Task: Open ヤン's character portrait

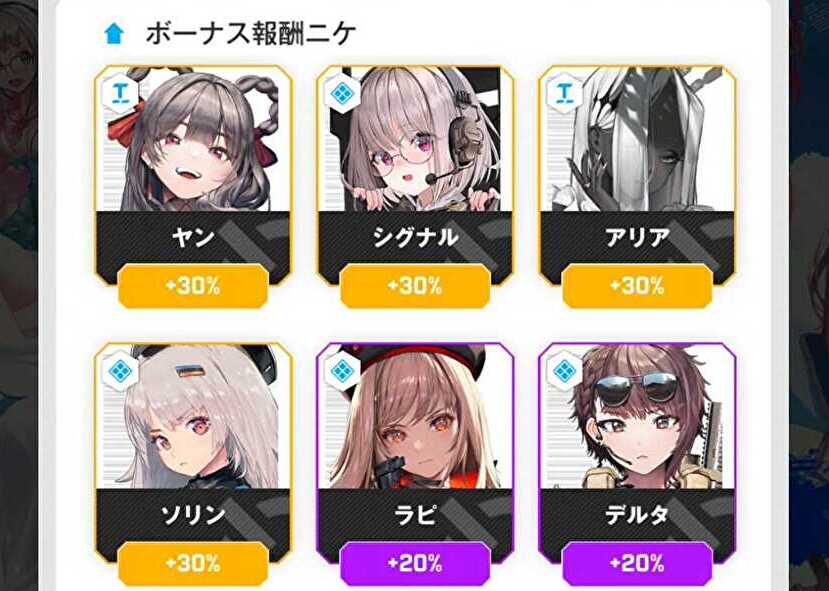Action: click(194, 139)
